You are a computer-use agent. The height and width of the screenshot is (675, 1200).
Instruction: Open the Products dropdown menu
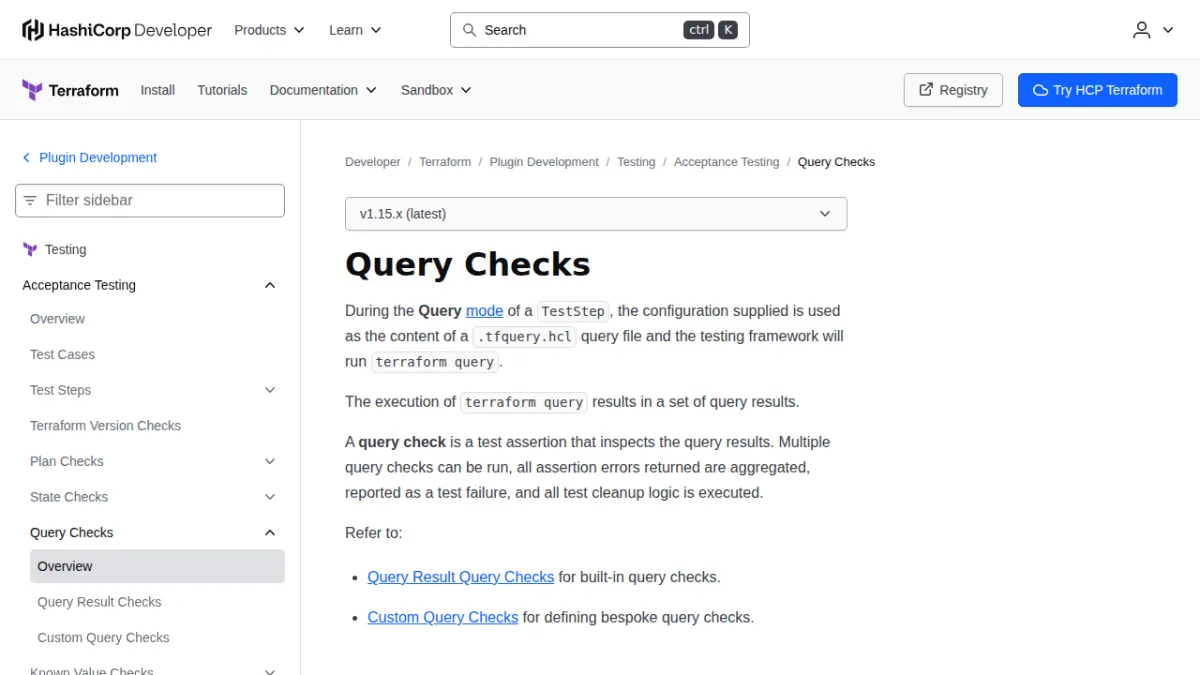(x=269, y=30)
